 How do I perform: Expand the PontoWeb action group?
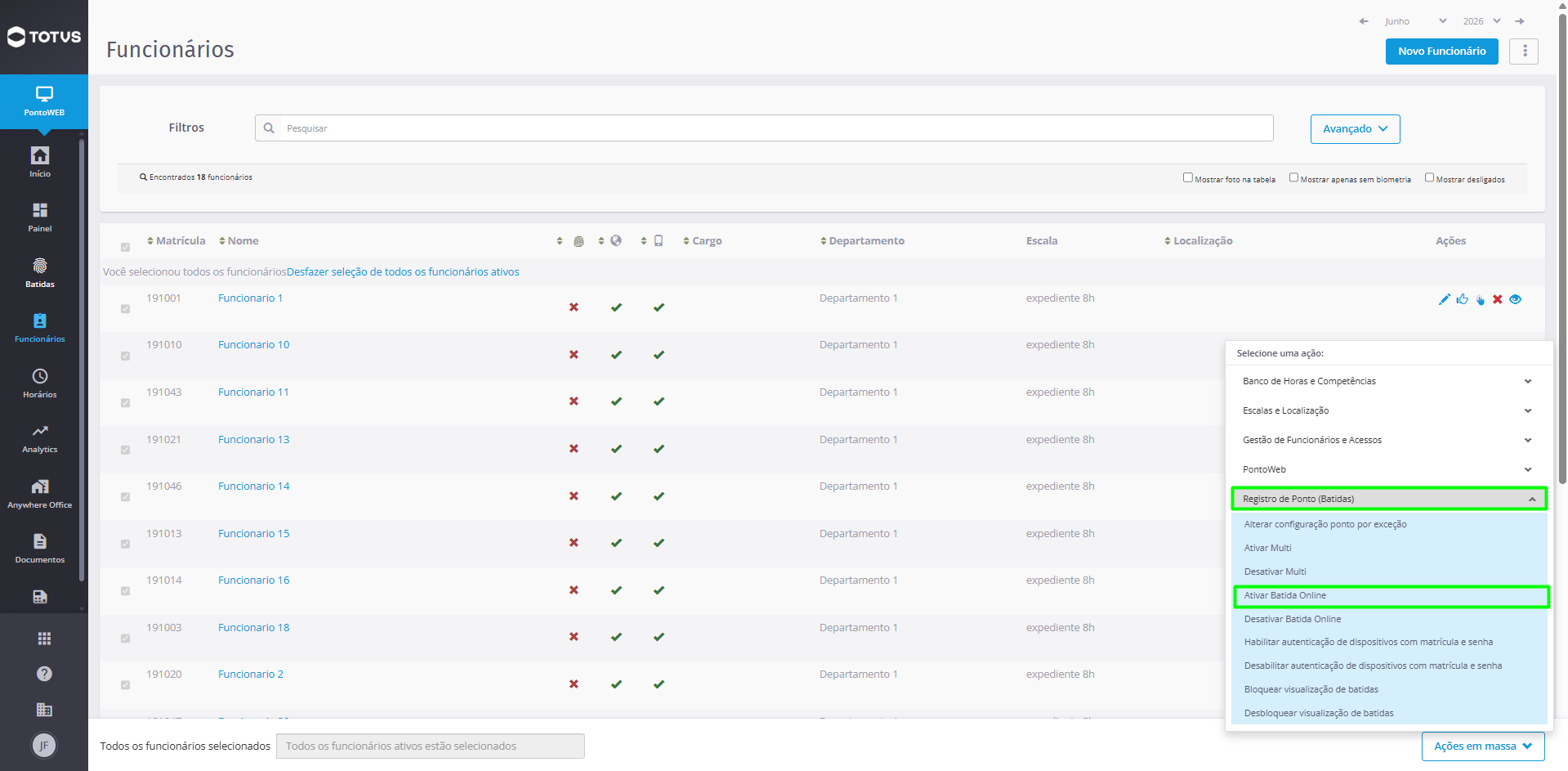tap(1389, 469)
